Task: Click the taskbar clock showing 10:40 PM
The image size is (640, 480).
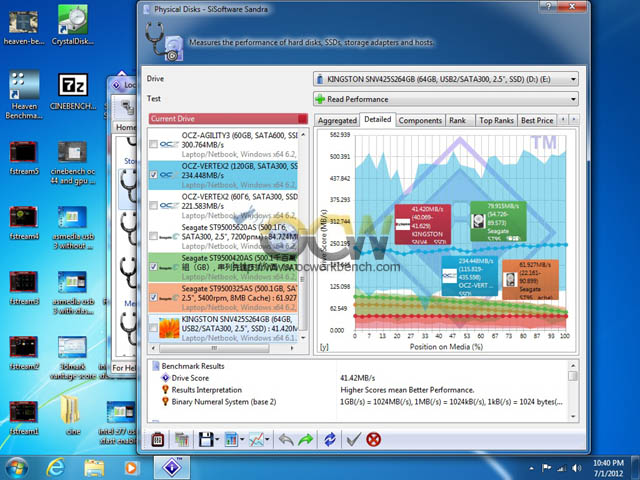Action: [608, 468]
